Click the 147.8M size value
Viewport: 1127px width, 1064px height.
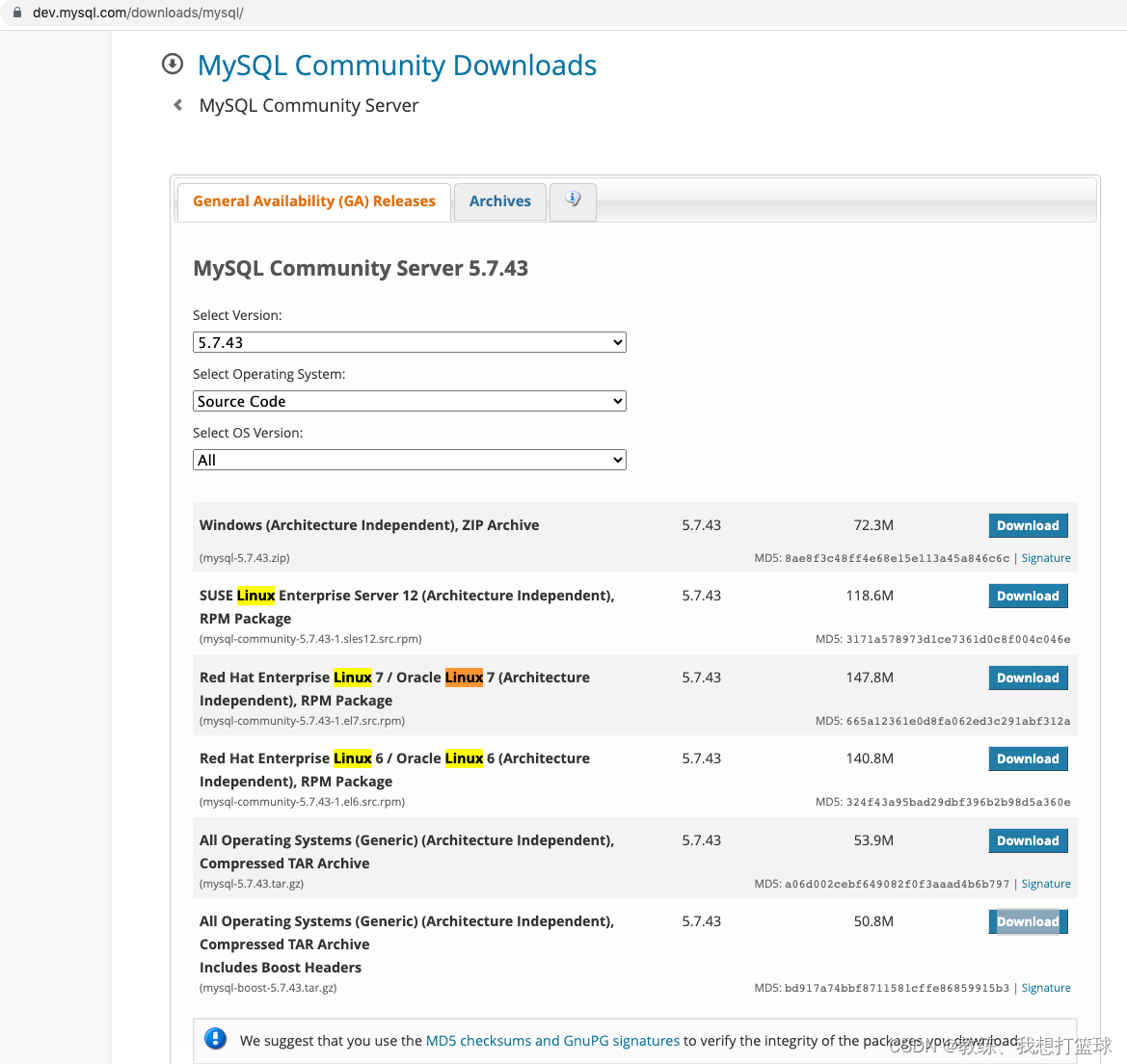pos(870,678)
